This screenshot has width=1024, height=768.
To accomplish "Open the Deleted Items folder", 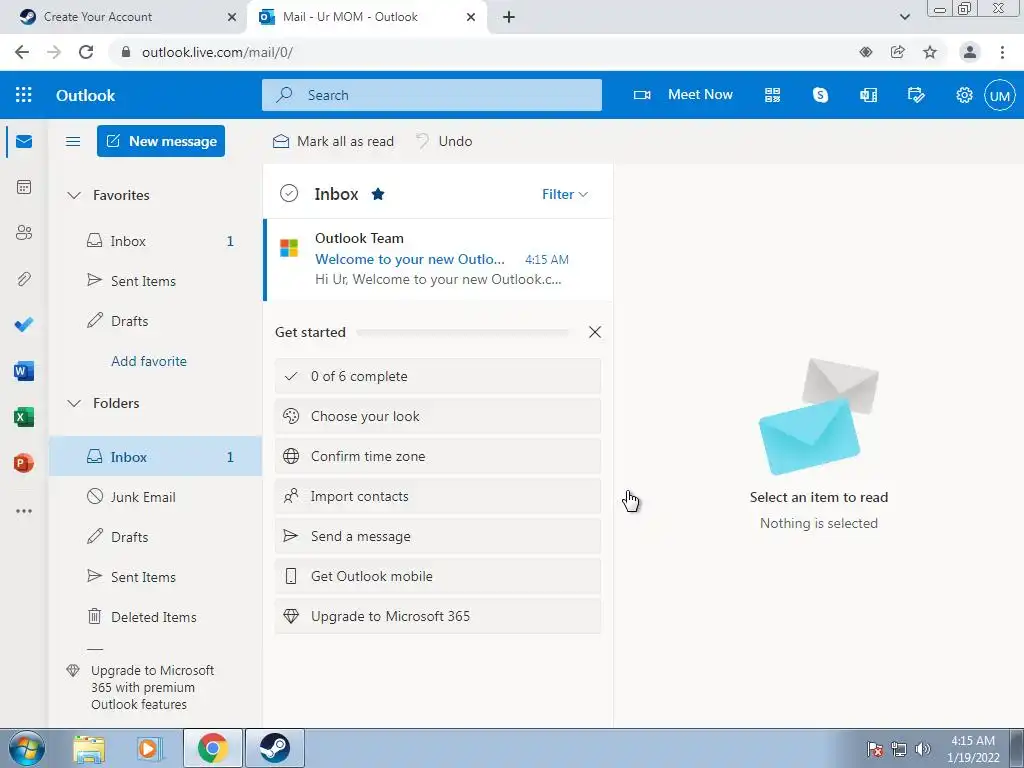I will [155, 616].
